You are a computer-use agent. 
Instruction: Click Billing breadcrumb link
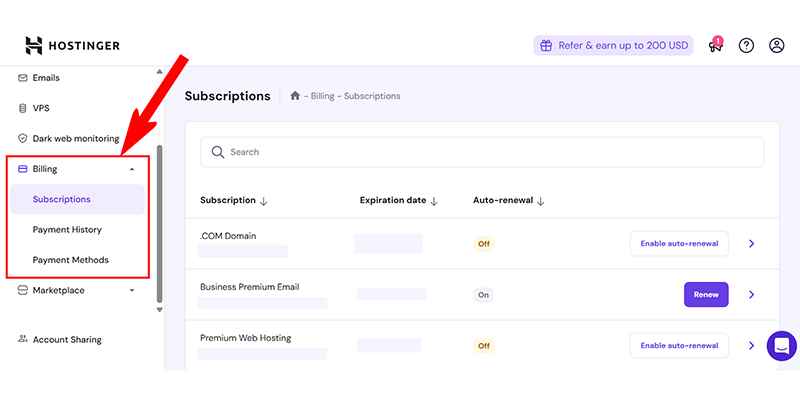point(322,96)
